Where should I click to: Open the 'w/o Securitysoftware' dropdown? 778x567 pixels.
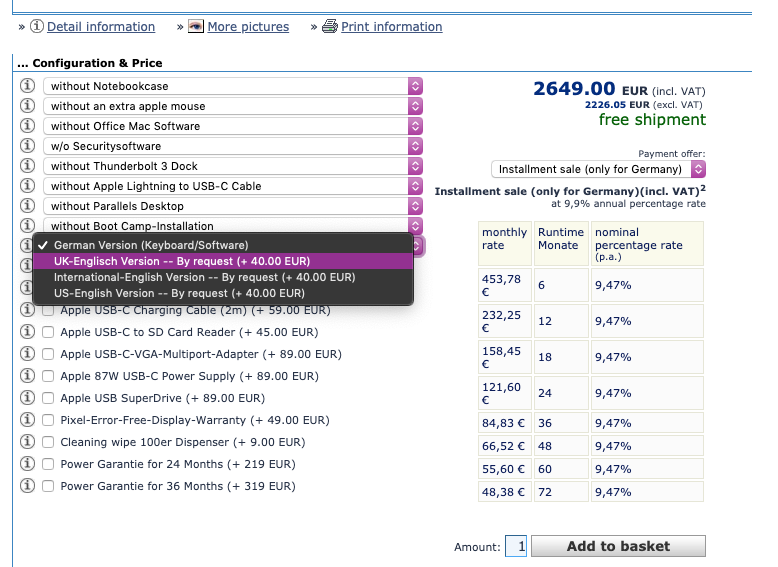(233, 146)
